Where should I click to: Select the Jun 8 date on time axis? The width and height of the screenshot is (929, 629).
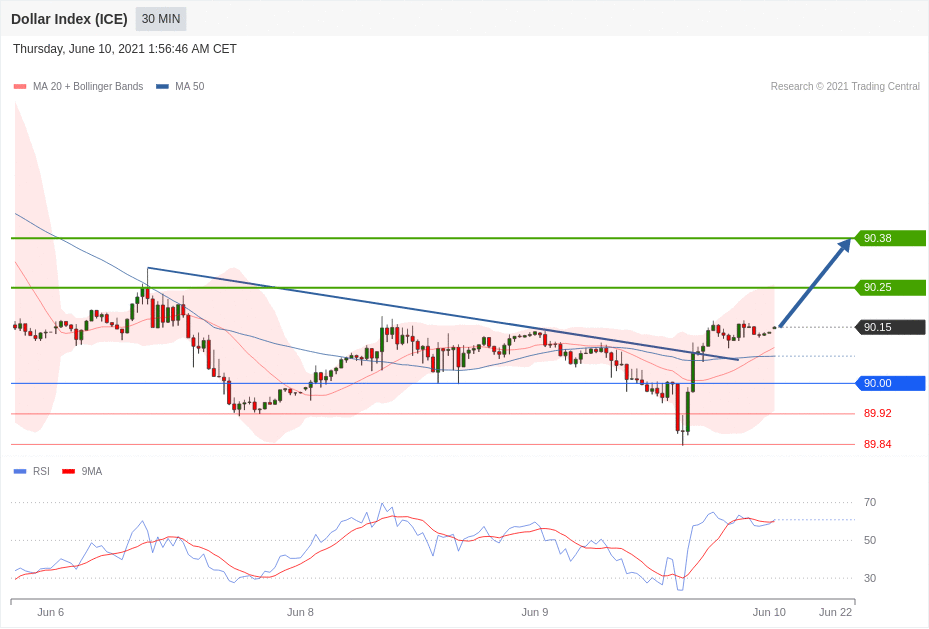[x=300, y=612]
